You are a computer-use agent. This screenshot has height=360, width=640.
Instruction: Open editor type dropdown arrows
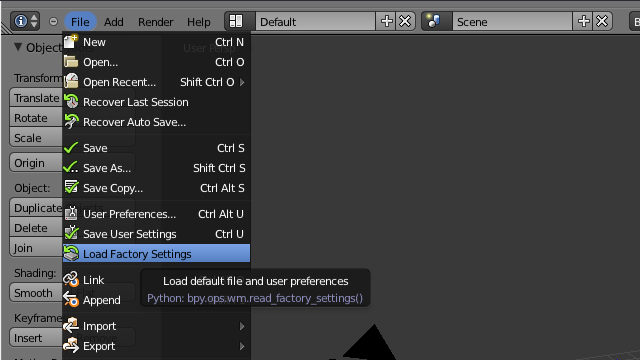pos(34,21)
